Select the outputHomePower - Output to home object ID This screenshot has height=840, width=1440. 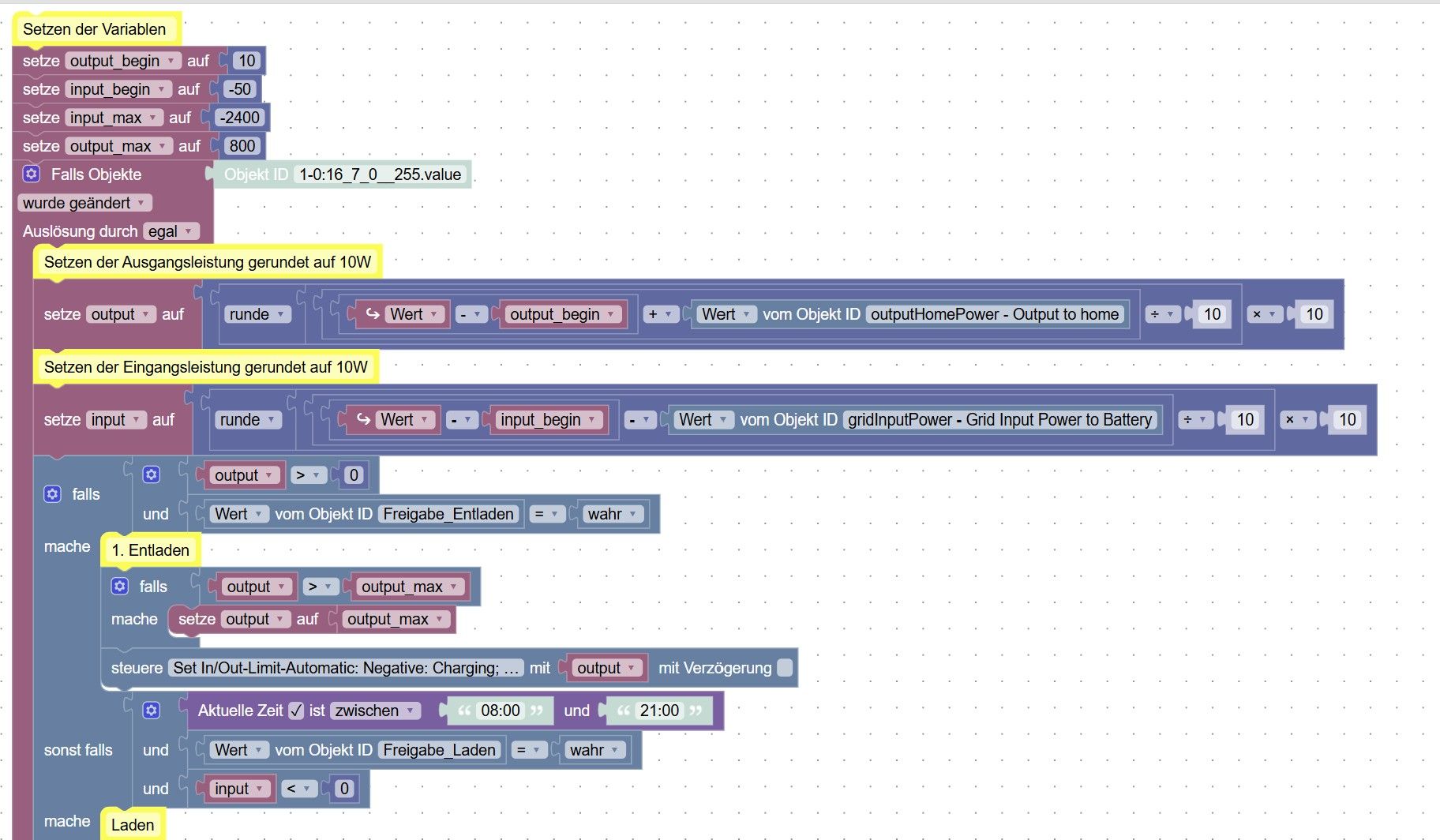[x=995, y=314]
